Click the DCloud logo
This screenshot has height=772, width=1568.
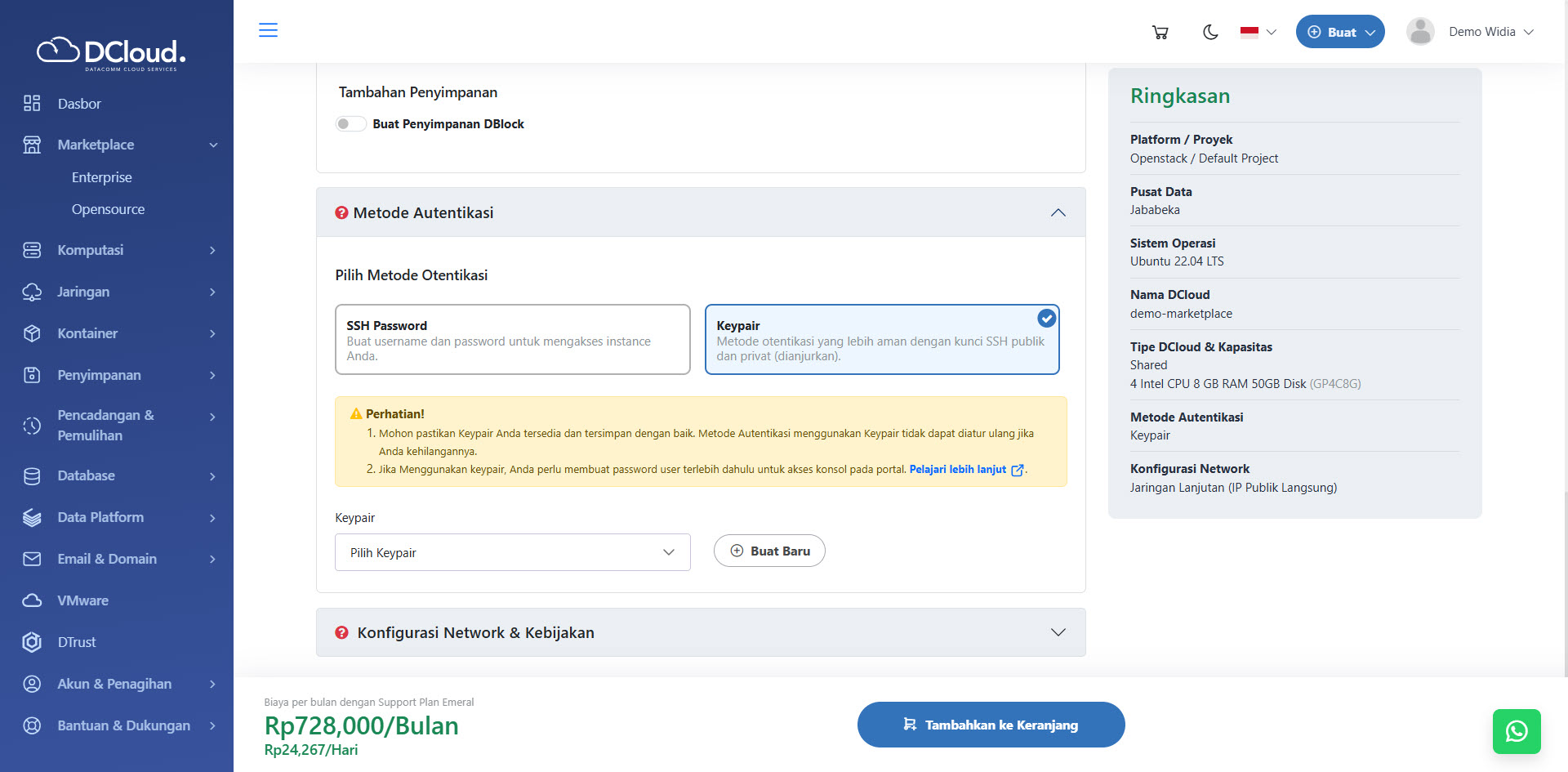point(112,53)
